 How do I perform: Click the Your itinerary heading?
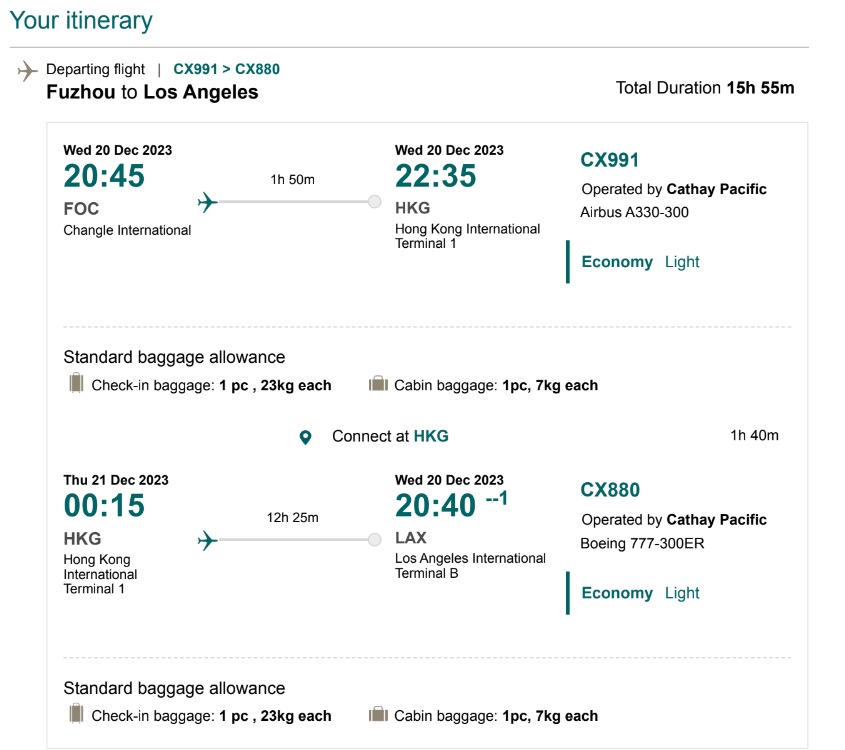click(81, 20)
